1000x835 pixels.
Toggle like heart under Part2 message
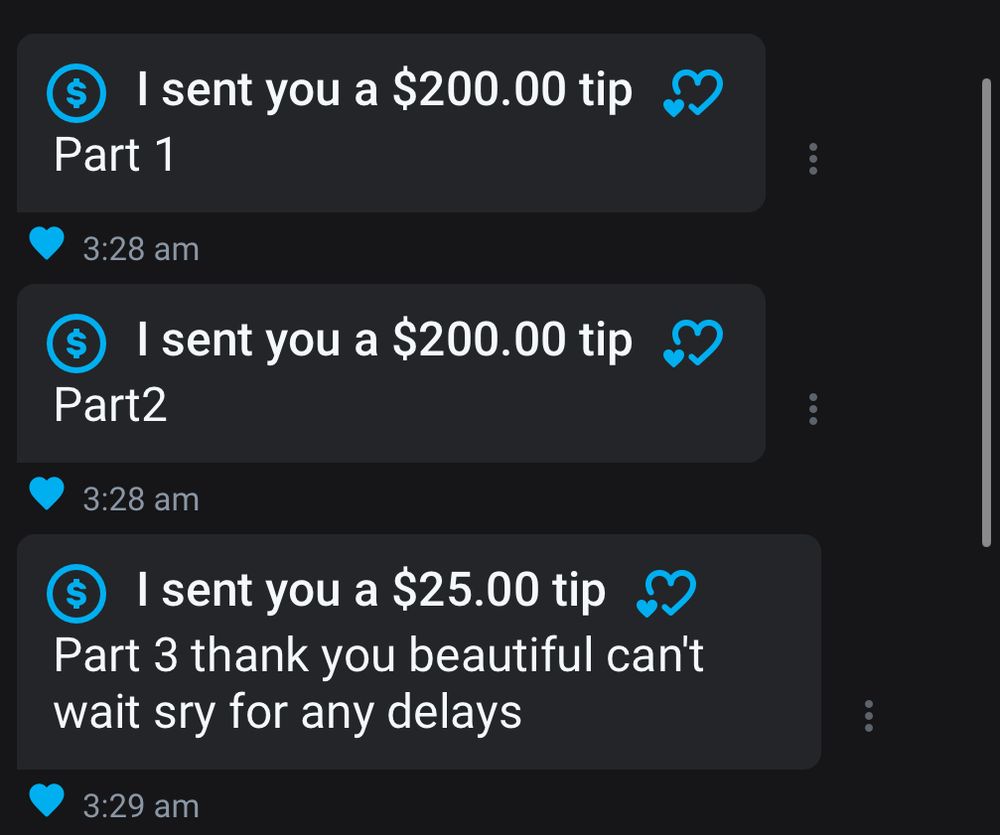coord(46,493)
